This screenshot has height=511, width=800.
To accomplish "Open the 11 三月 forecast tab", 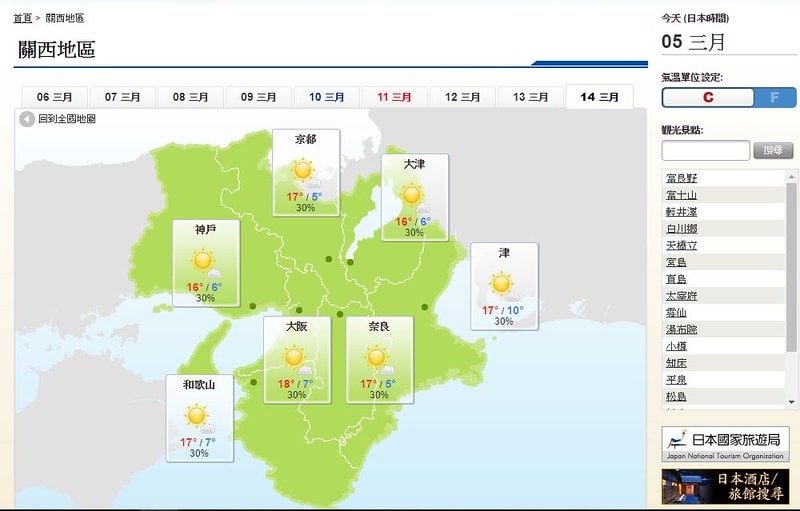I will [x=394, y=97].
